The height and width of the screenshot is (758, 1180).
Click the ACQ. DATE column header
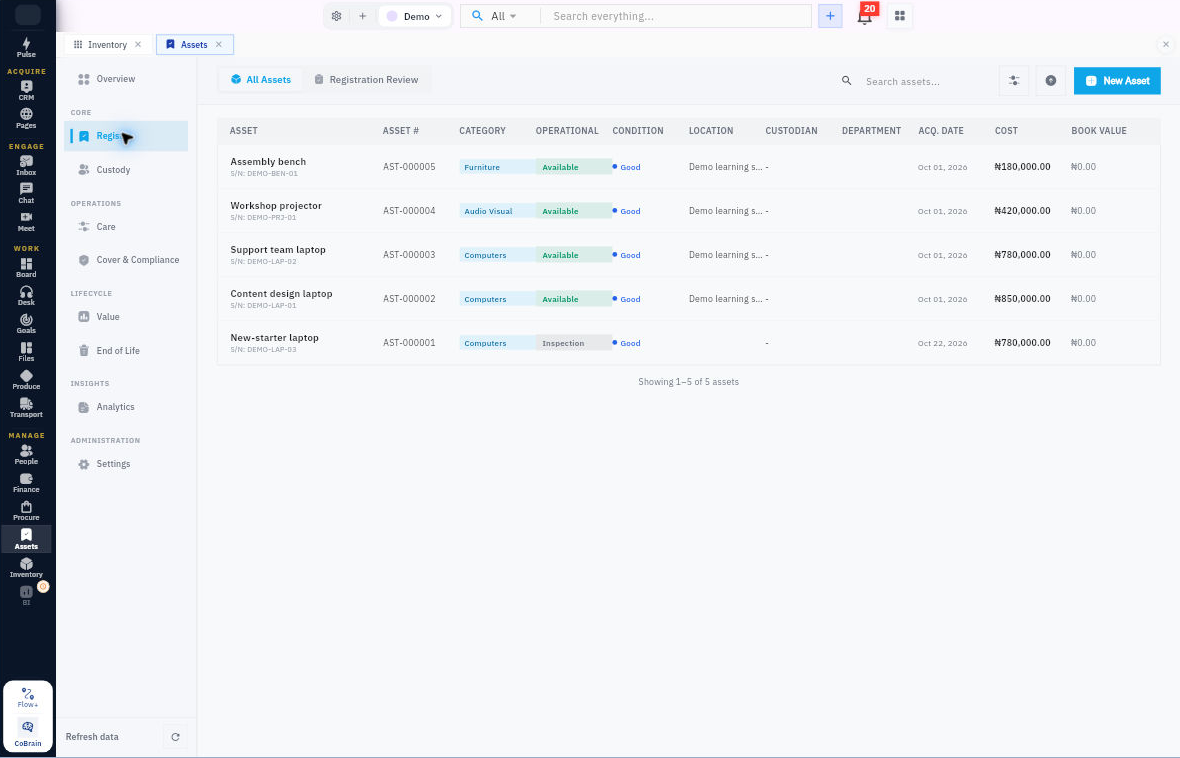click(x=941, y=131)
